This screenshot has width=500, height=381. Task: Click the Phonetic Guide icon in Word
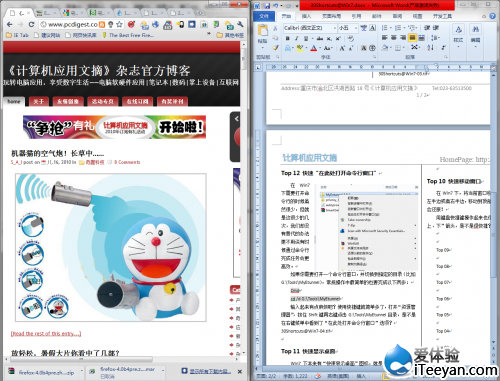pos(364,28)
